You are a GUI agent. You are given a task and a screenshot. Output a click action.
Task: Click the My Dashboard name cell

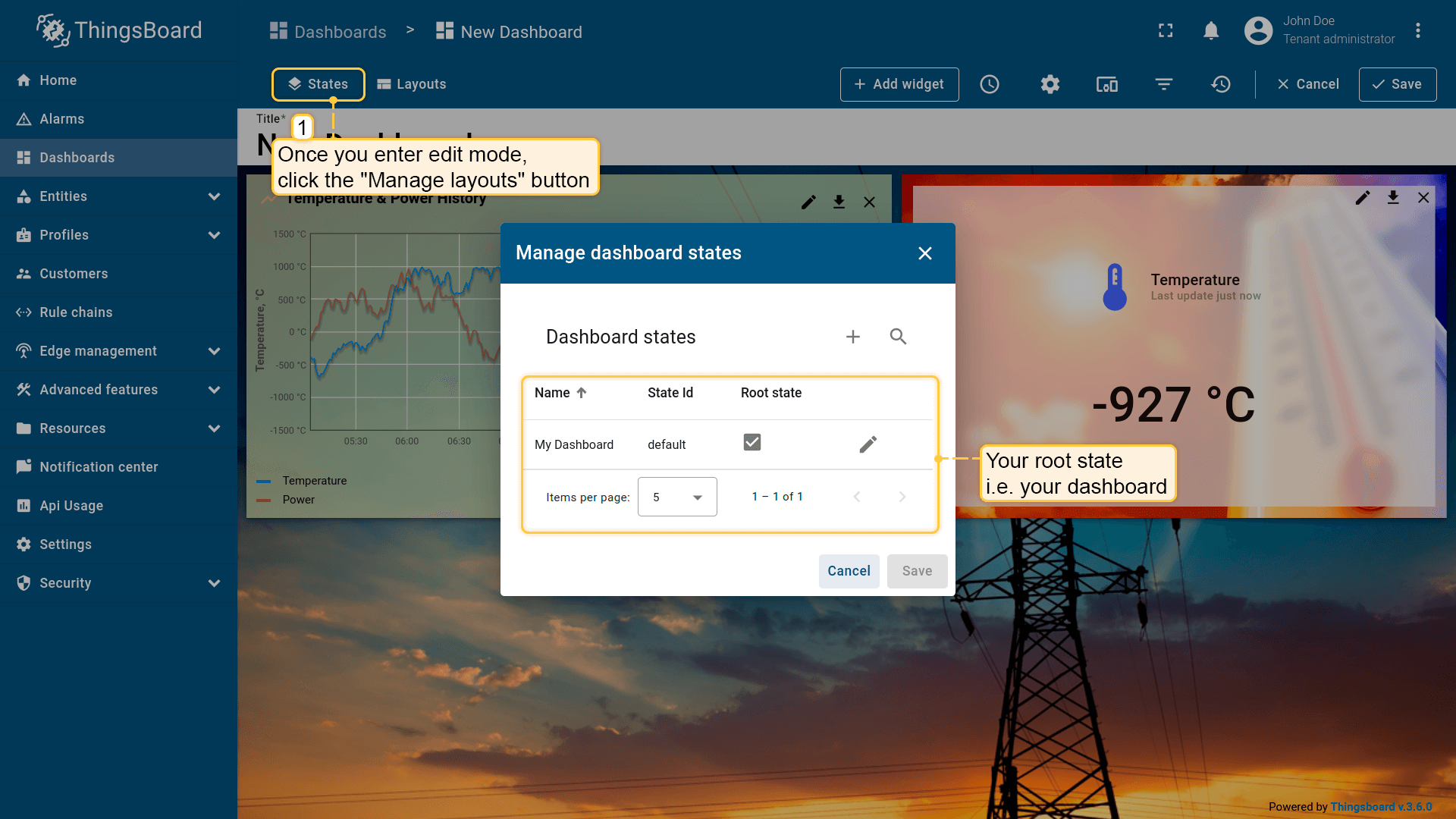click(x=574, y=444)
